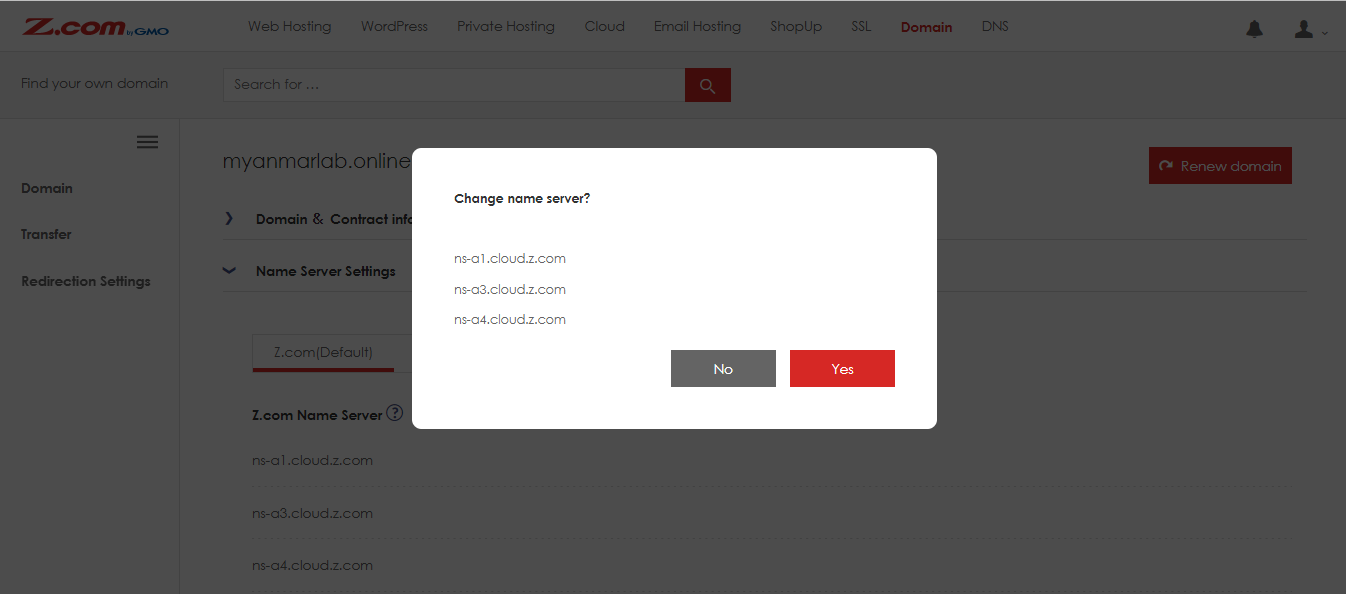This screenshot has height=594, width=1346.
Task: Open the WordPress menu
Action: tap(394, 27)
